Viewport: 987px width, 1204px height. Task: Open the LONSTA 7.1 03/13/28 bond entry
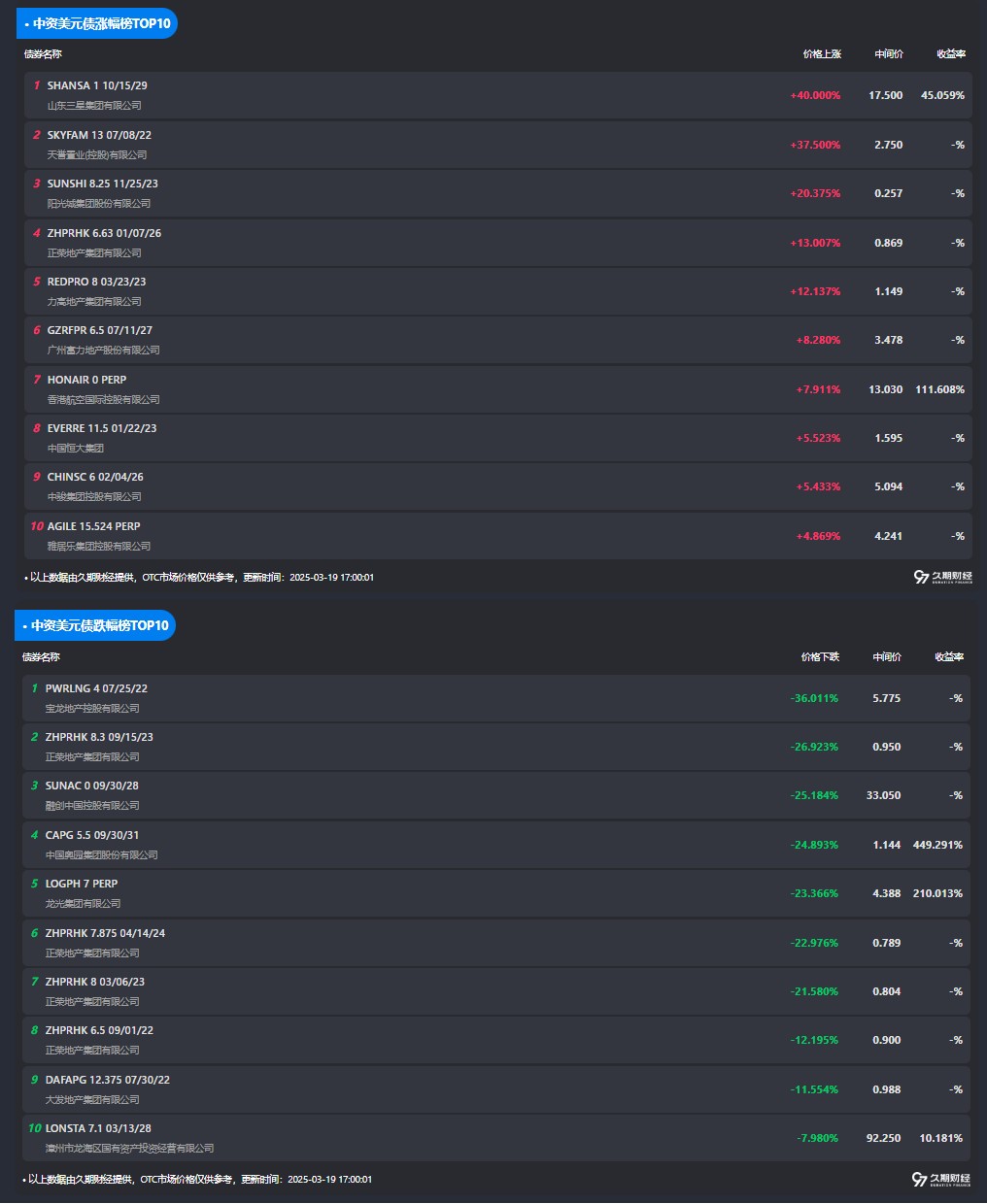(98, 1128)
